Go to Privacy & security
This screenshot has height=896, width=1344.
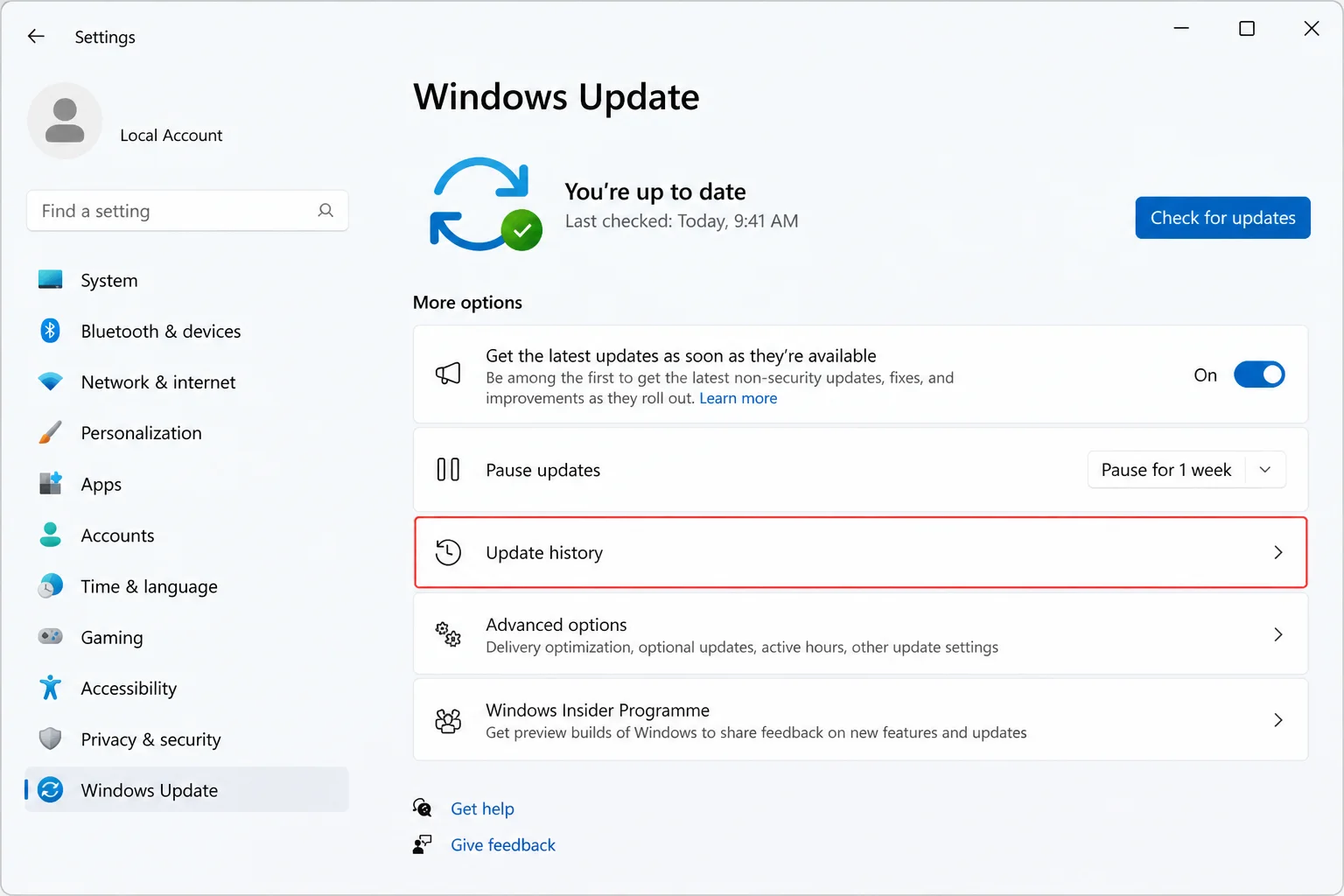[x=187, y=738]
